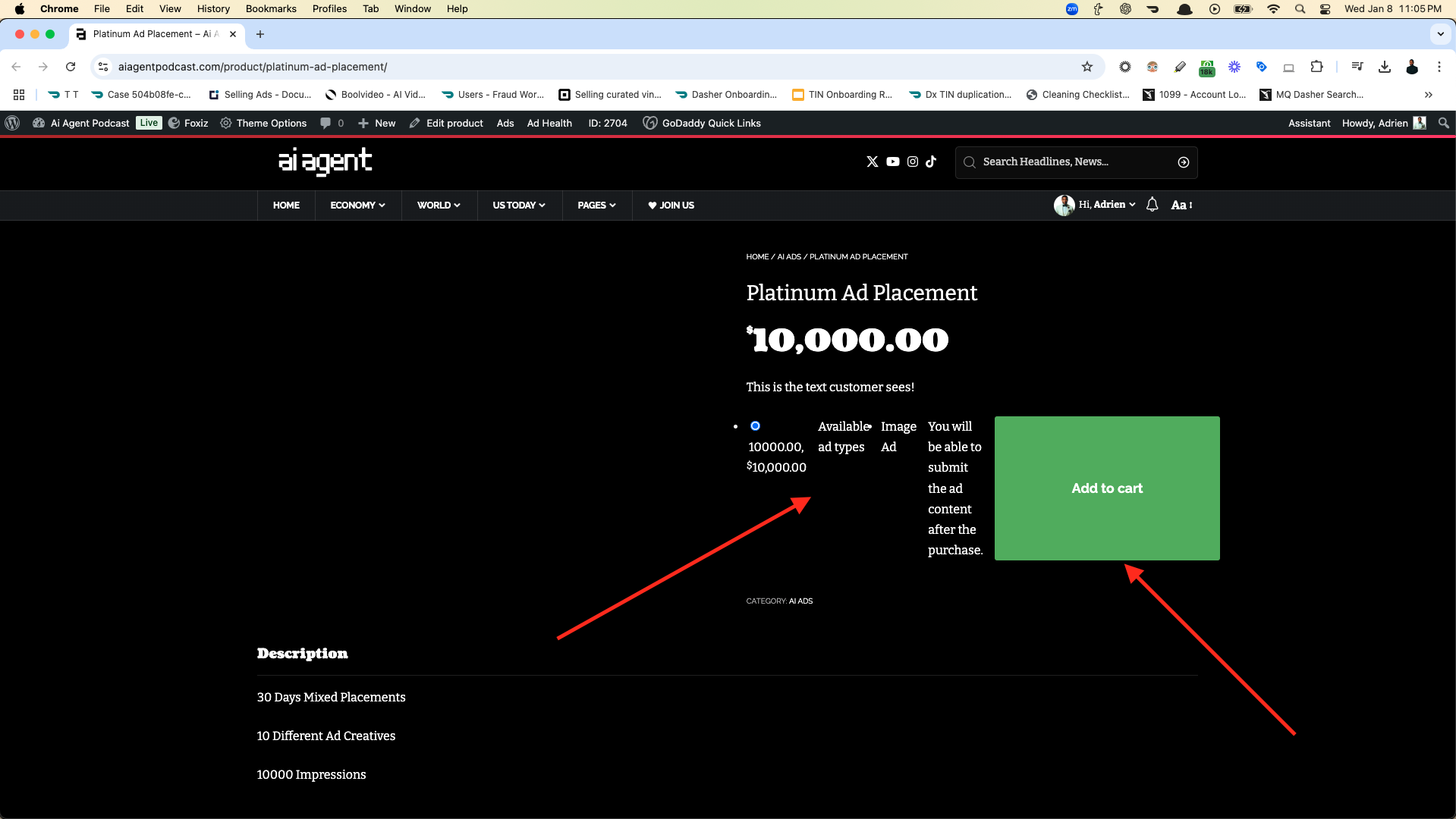Click the Live status badge

click(x=149, y=123)
